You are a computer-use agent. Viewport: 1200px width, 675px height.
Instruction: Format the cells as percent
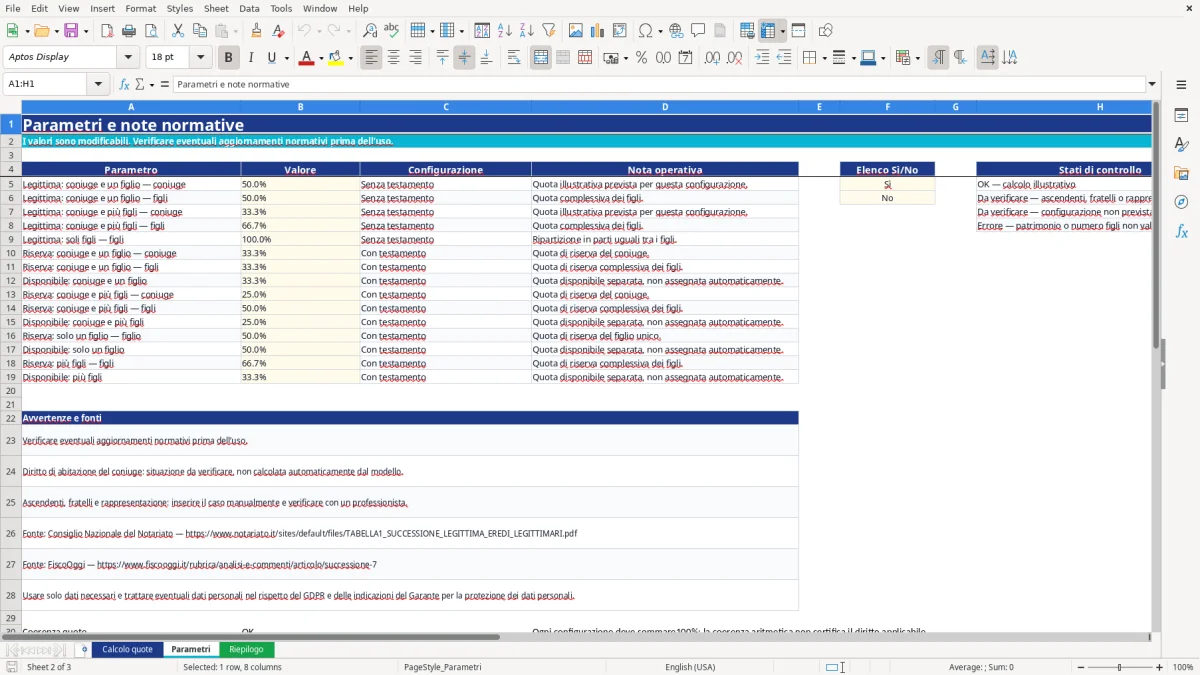(642, 58)
